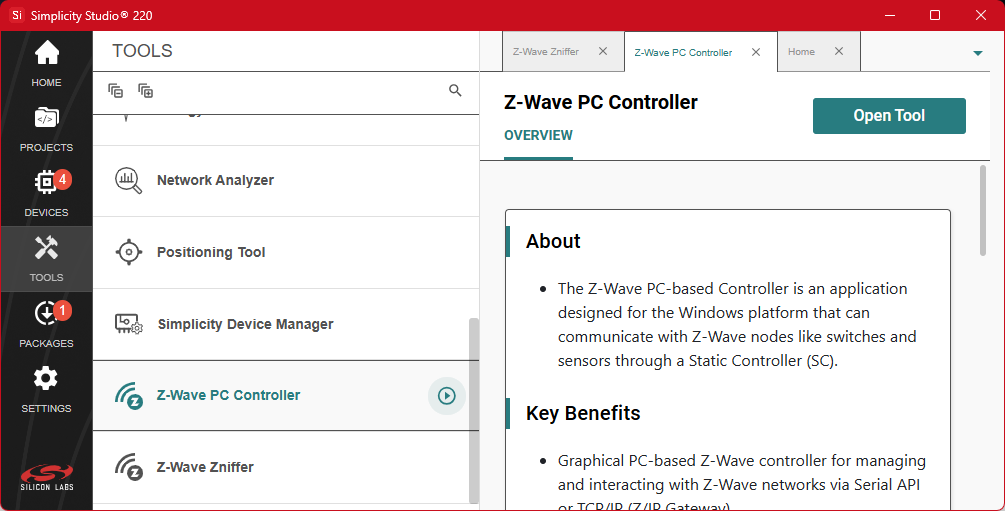Click the Simplicity Device Manager icon
Screen dimensions: 1005x511
[129, 324]
